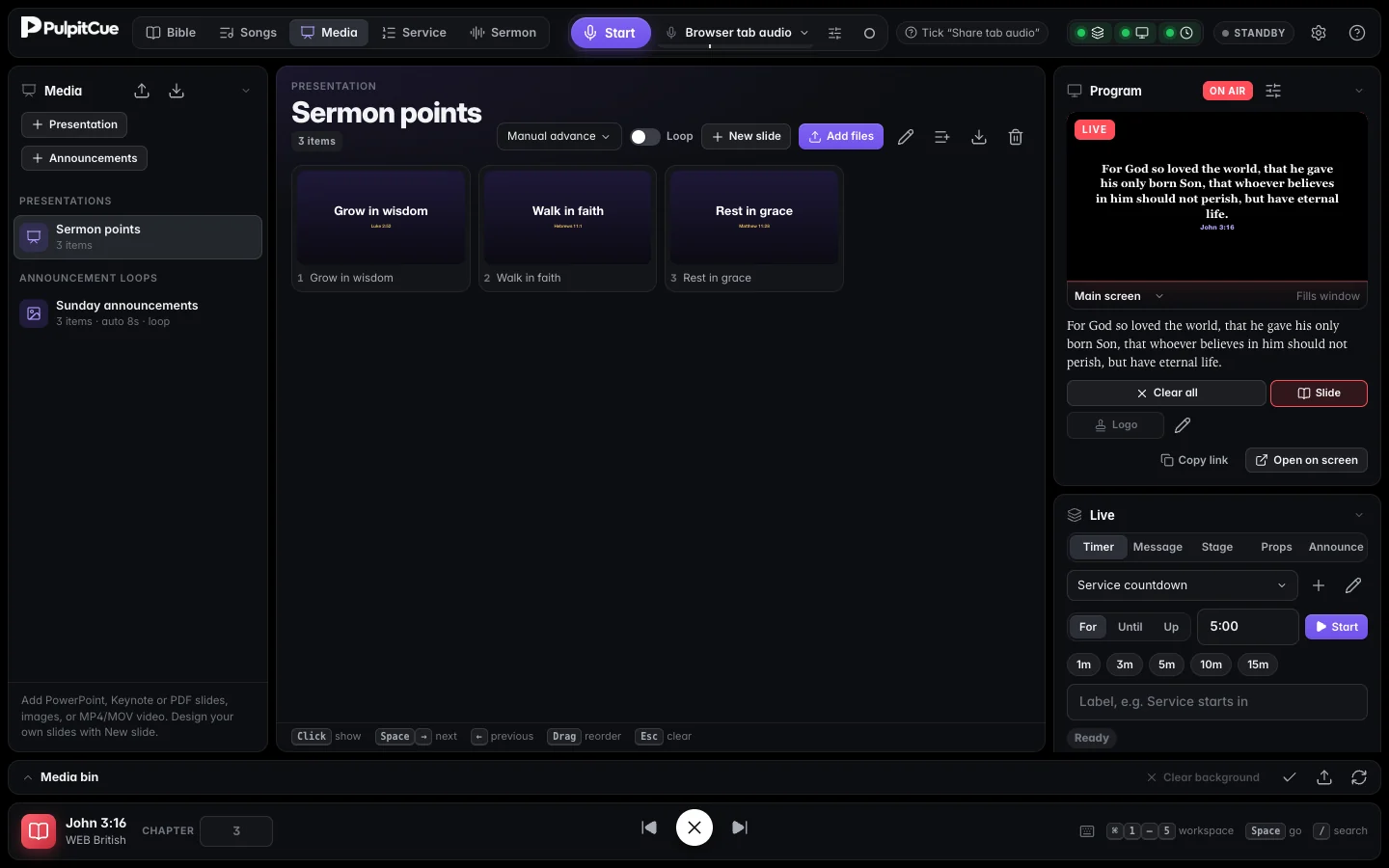Open the help question mark icon
The width and height of the screenshot is (1389, 868).
(x=1357, y=33)
